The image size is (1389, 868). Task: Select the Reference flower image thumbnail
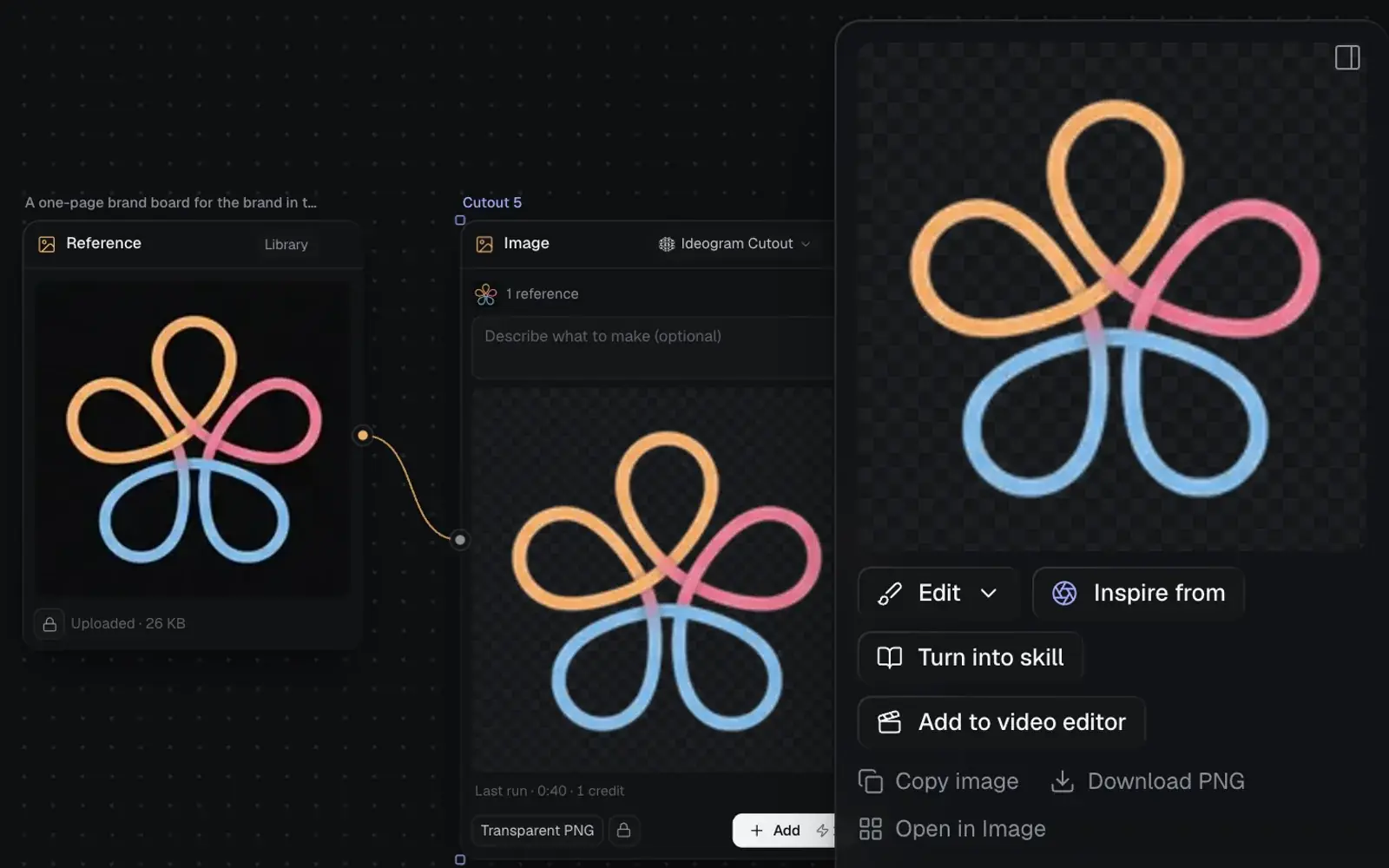coord(193,438)
